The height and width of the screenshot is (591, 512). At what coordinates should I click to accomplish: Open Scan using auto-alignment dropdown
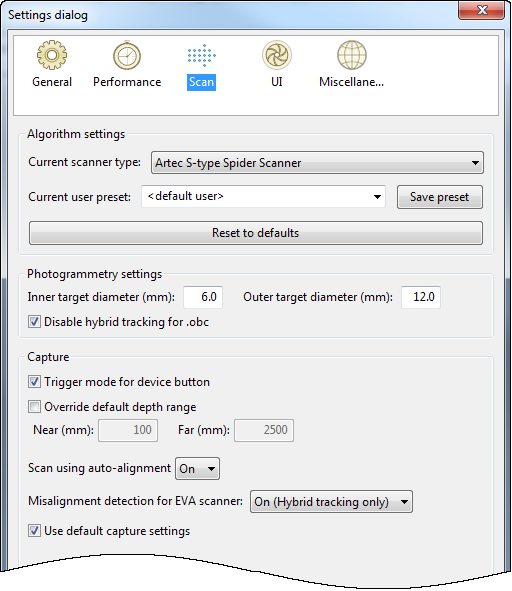pyautogui.click(x=197, y=469)
